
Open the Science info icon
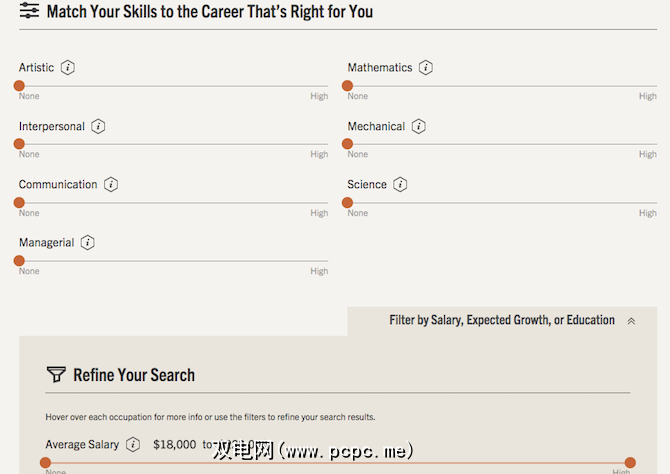[x=400, y=185]
